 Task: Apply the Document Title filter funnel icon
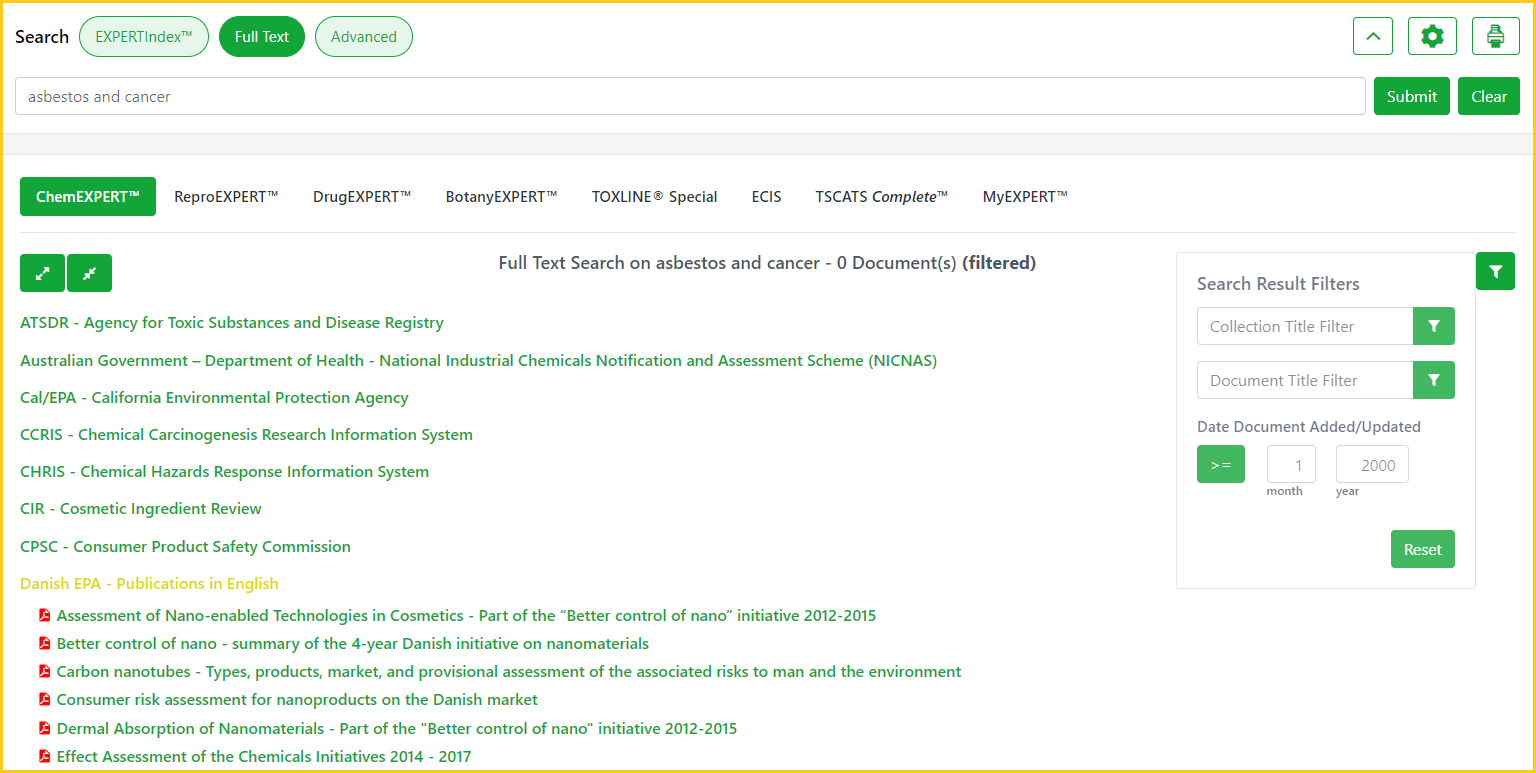coord(1433,380)
